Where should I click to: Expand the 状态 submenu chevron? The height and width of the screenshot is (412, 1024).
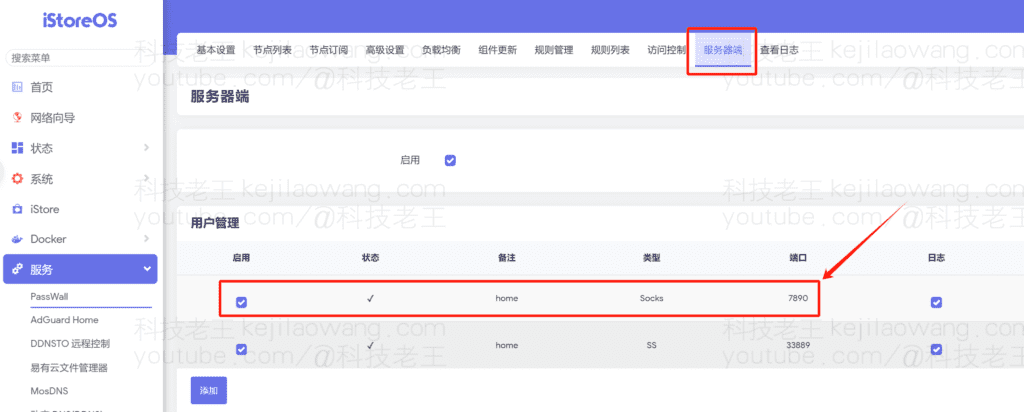147,148
